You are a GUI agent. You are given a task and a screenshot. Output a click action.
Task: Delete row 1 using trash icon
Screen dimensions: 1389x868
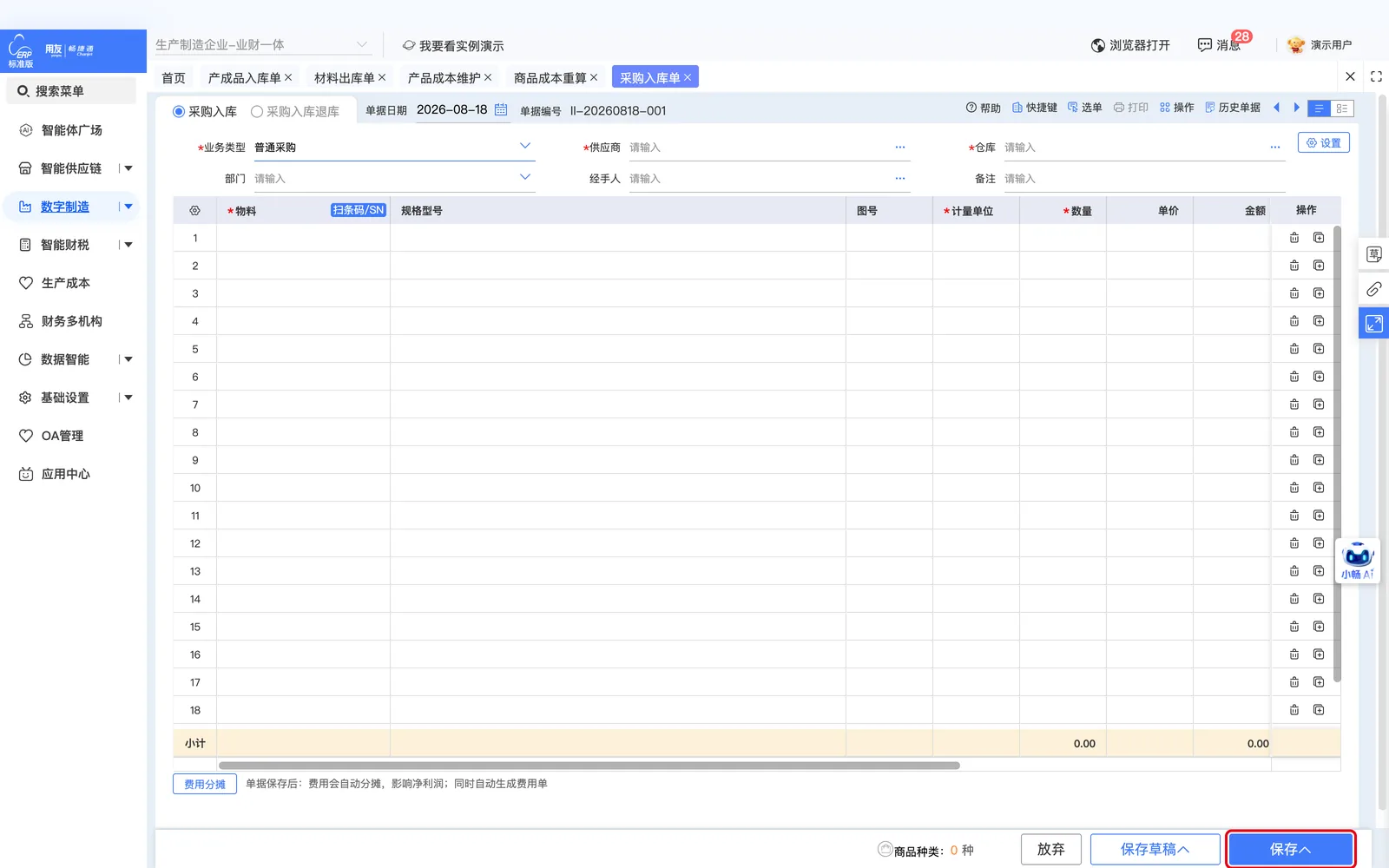pos(1294,238)
